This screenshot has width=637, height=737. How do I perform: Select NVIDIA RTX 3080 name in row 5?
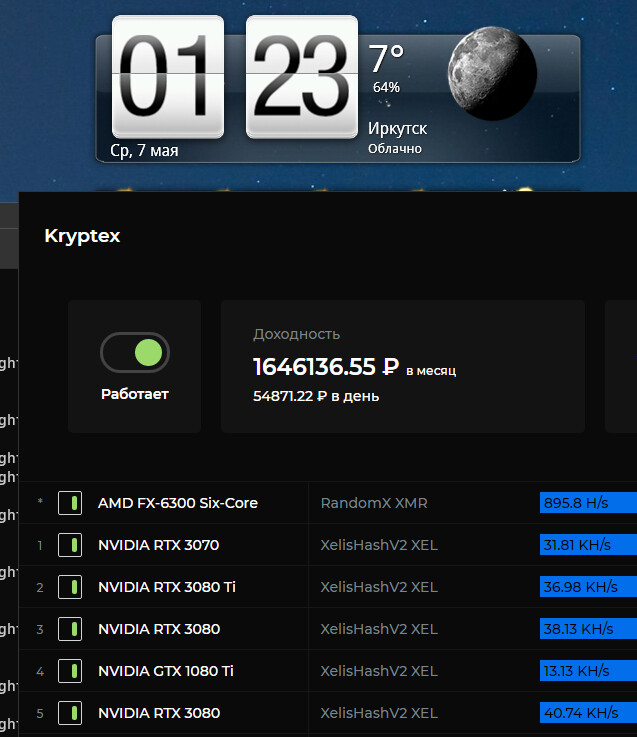click(x=159, y=713)
